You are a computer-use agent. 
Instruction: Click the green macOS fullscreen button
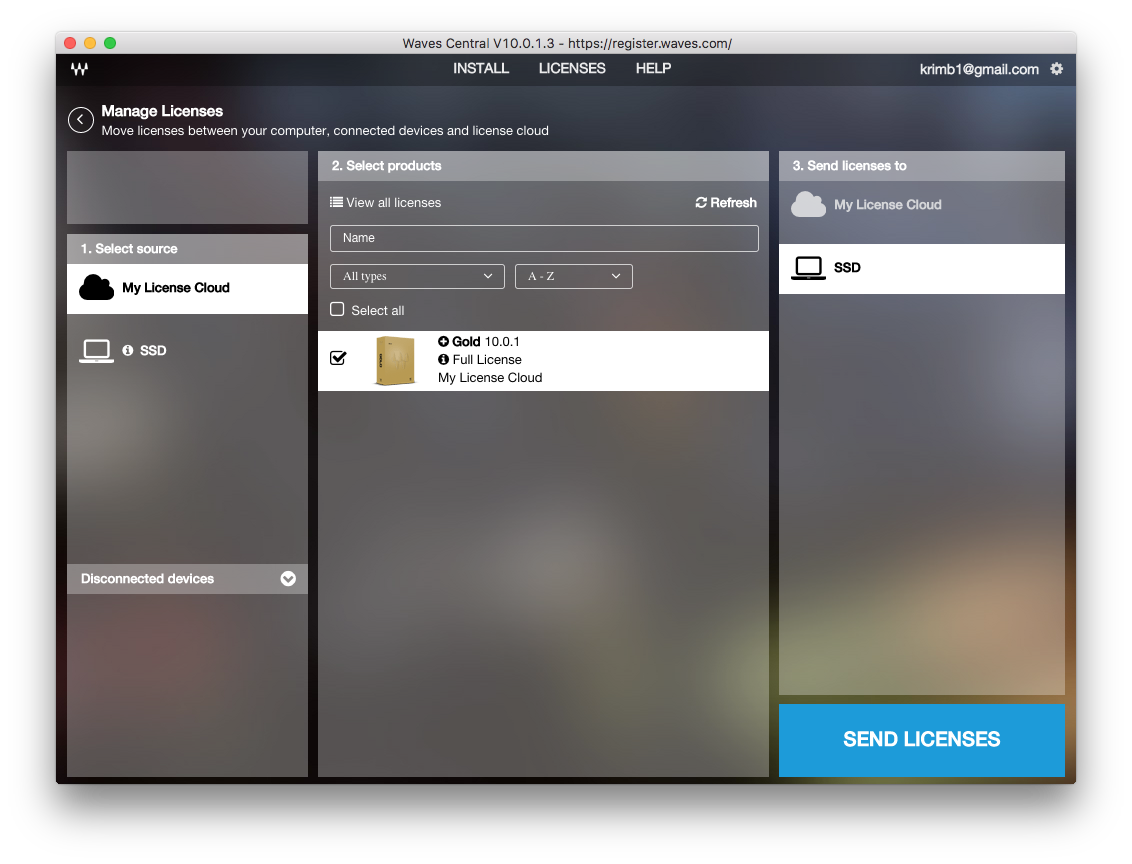click(x=110, y=43)
